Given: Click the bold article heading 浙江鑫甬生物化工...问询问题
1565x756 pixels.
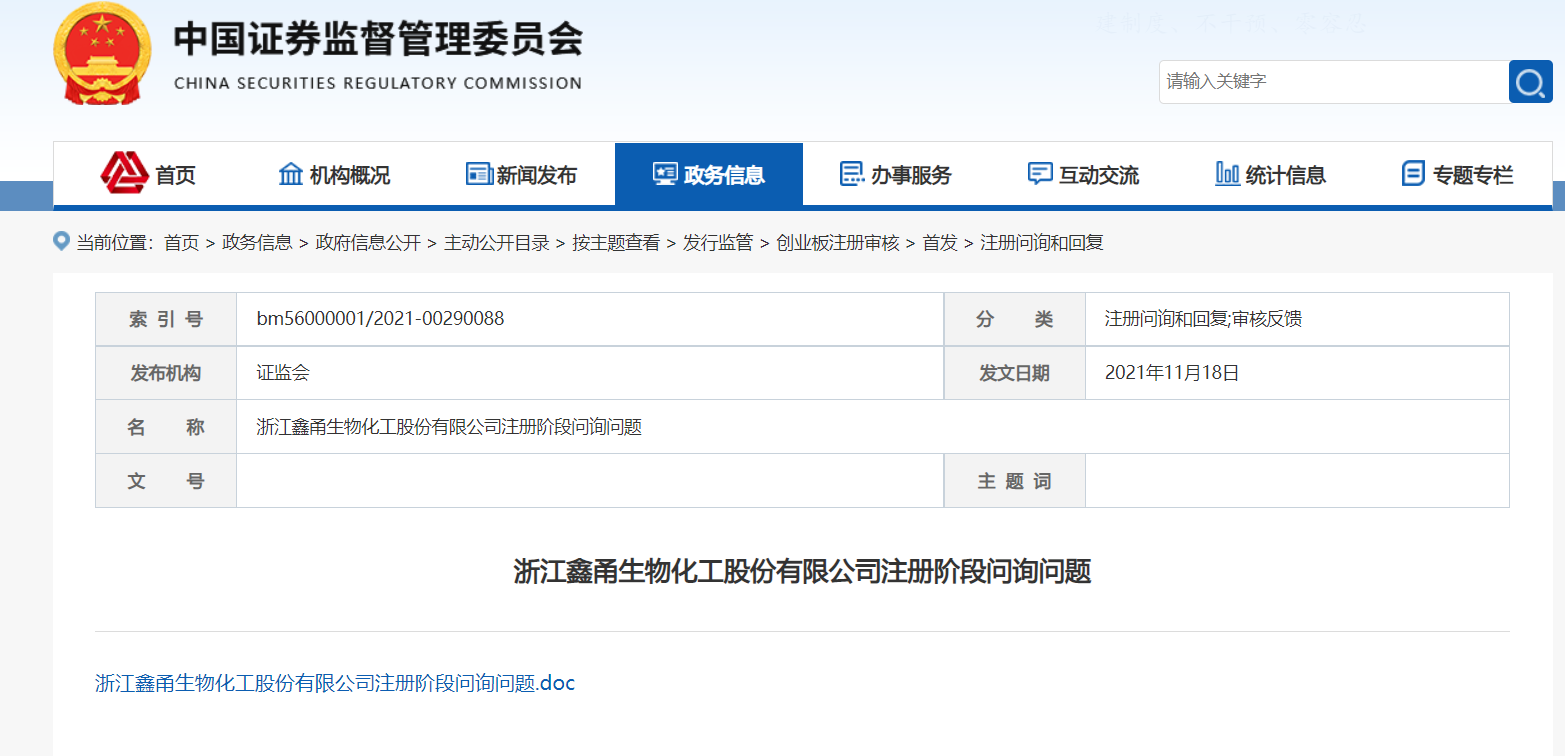Looking at the screenshot, I should pyautogui.click(x=802, y=571).
